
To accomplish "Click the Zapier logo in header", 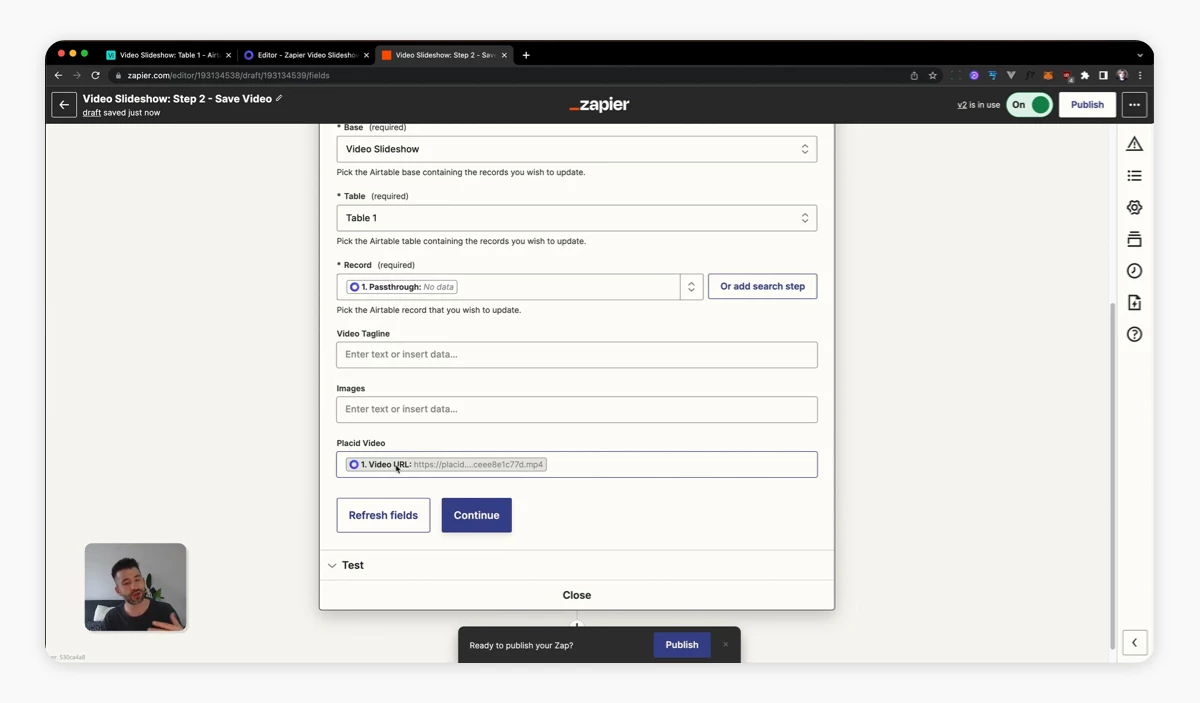I will click(x=599, y=105).
